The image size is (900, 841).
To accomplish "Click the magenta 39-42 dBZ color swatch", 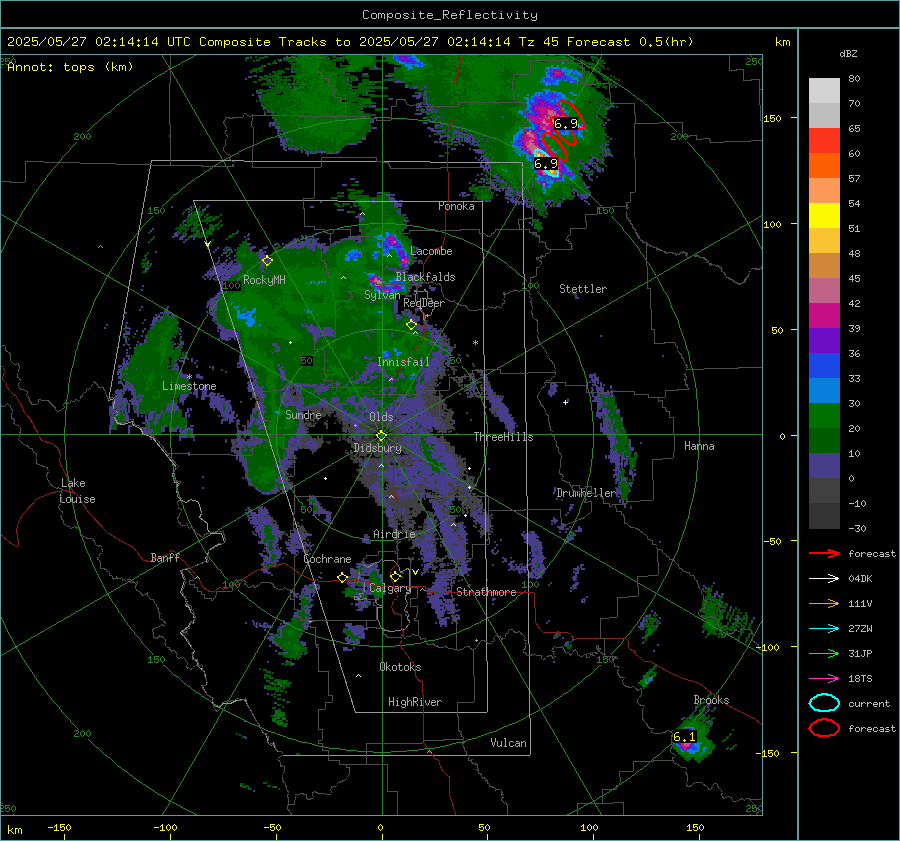I will (x=824, y=316).
